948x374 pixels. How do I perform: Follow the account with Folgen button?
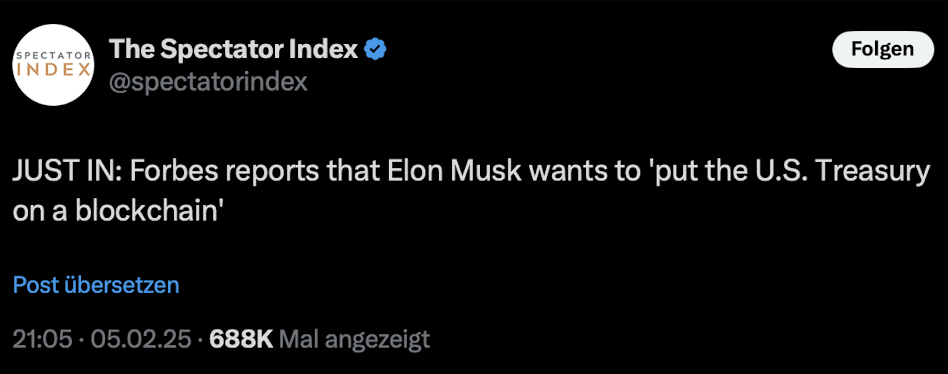pyautogui.click(x=883, y=49)
